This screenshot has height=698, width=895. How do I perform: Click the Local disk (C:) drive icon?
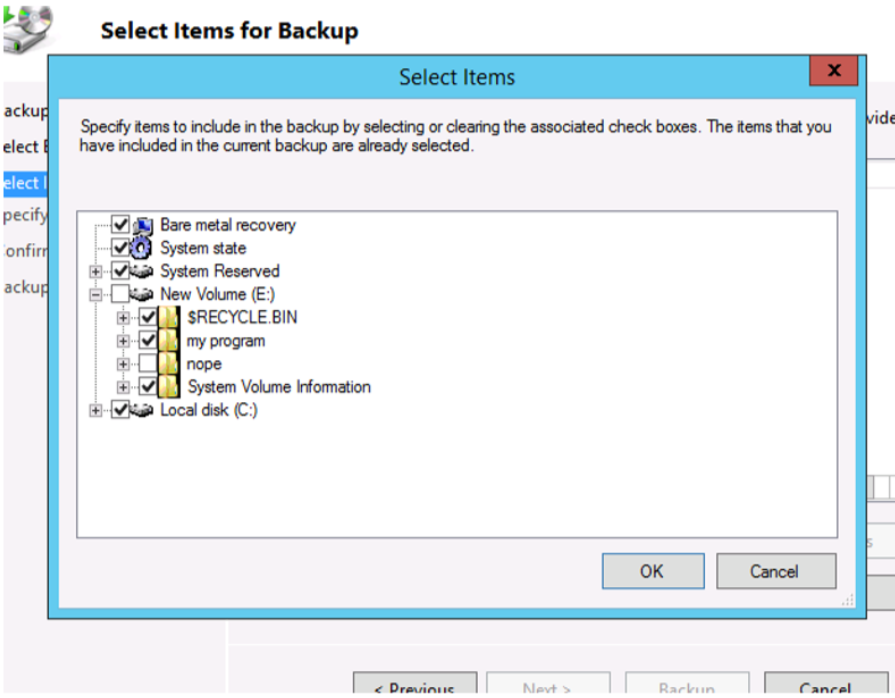click(x=143, y=410)
